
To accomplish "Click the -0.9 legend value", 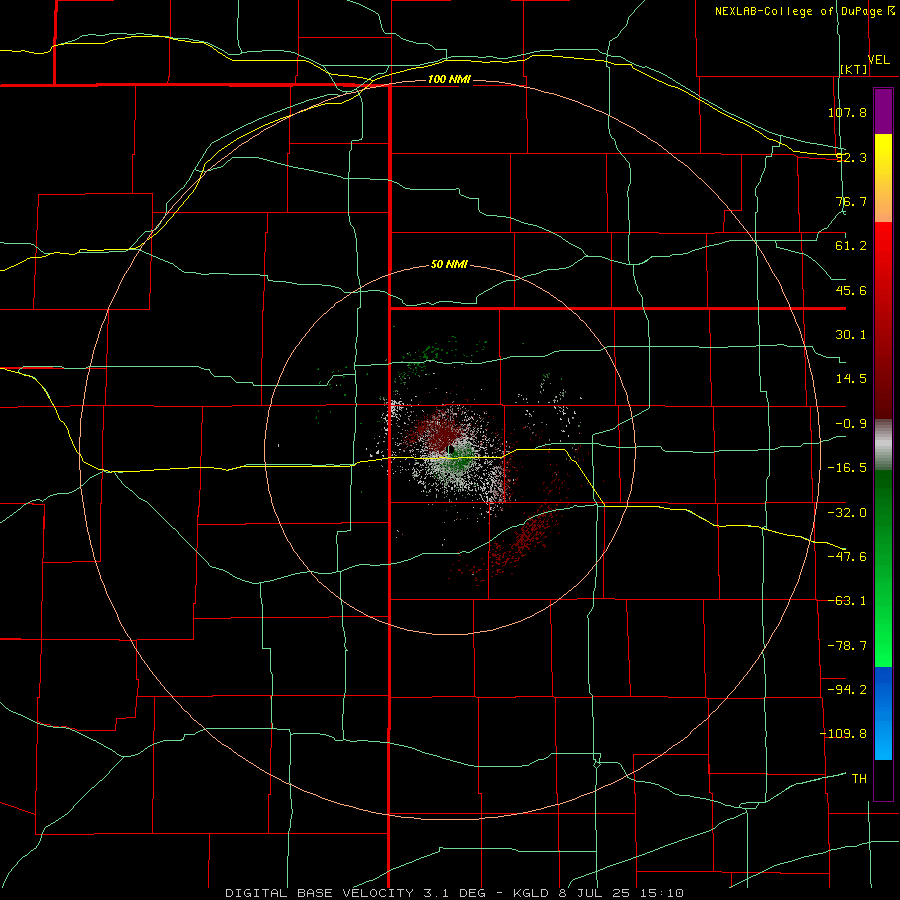I will coord(851,424).
